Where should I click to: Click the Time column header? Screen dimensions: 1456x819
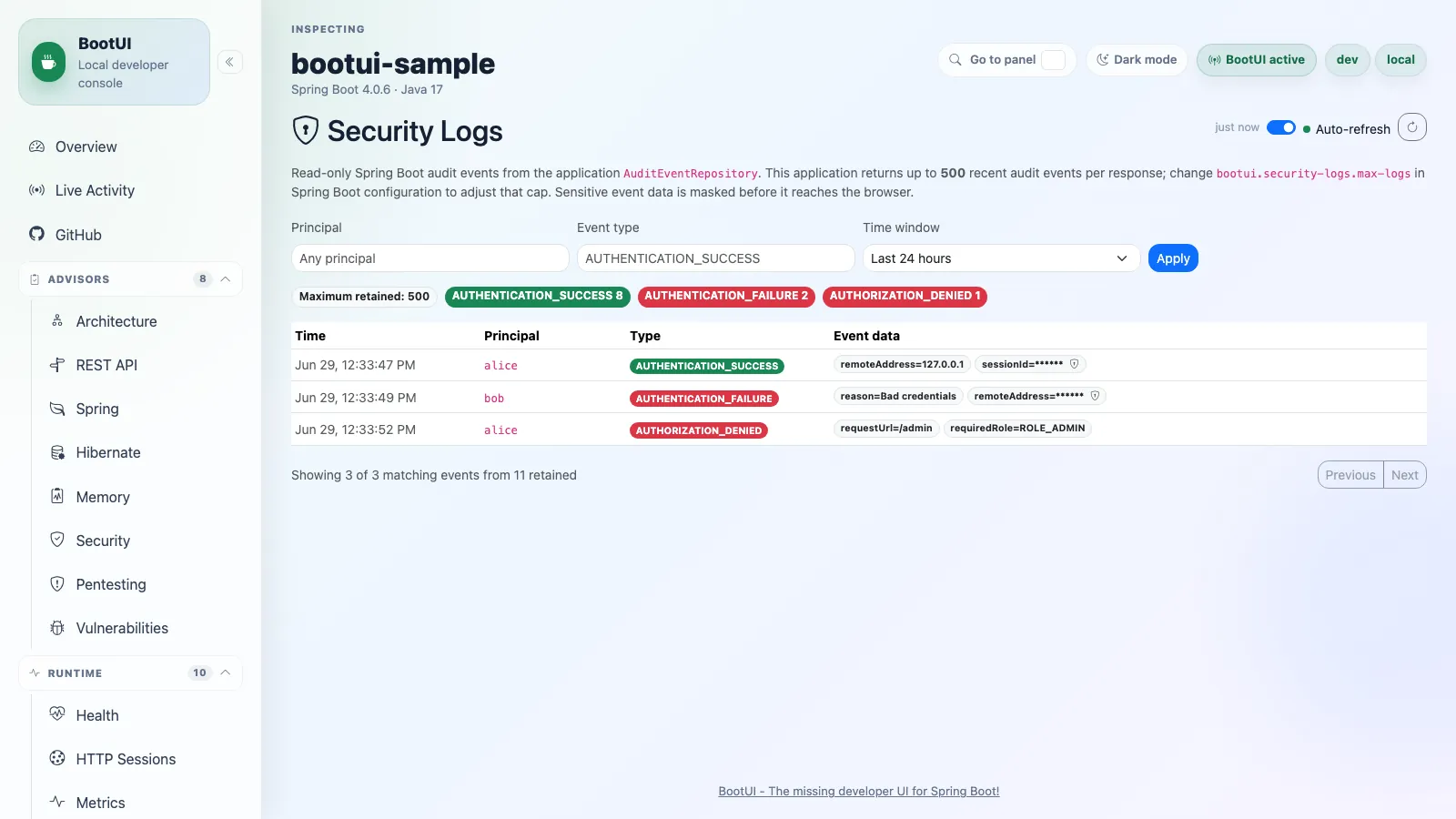click(x=310, y=336)
